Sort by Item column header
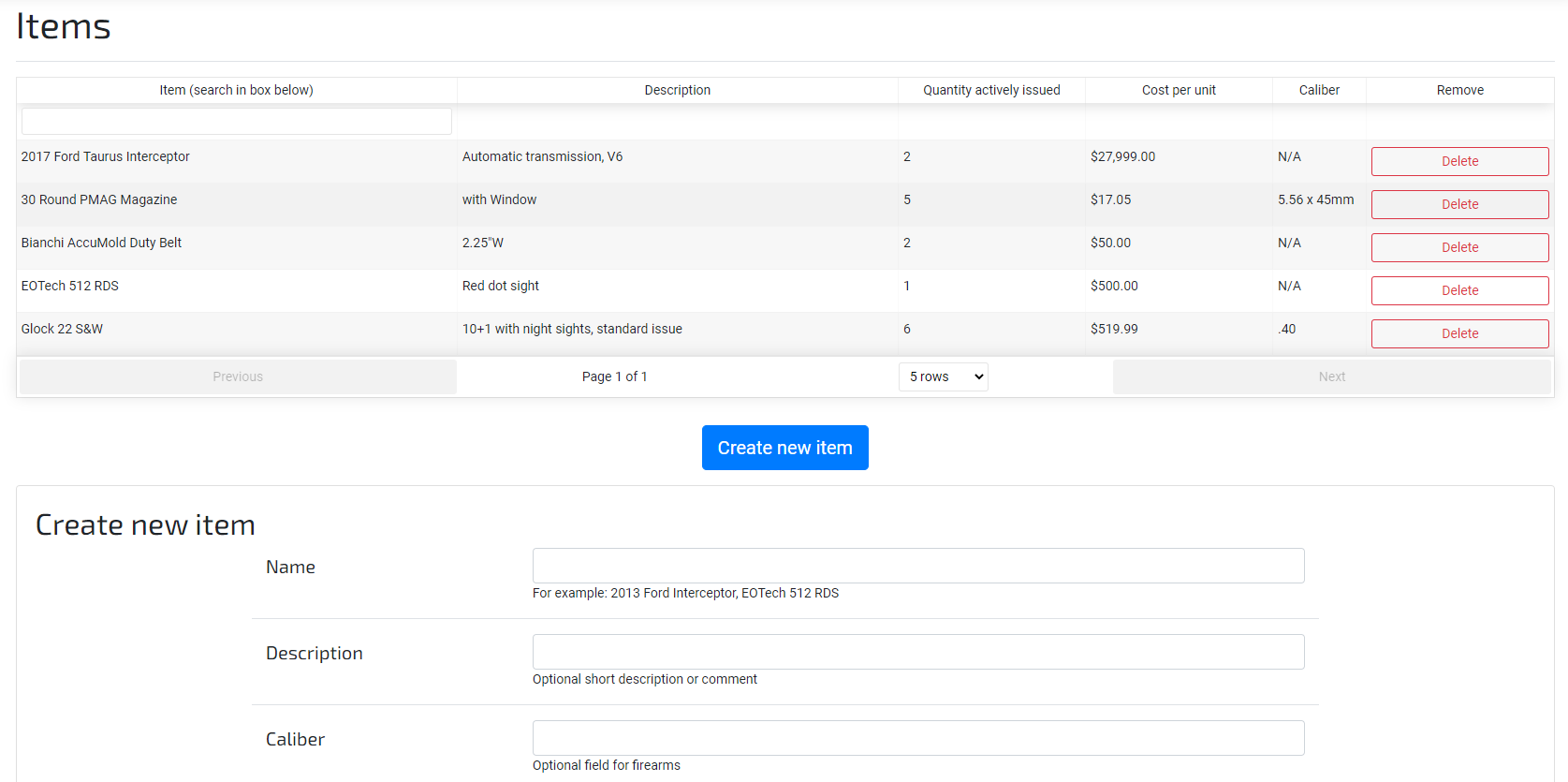 tap(236, 90)
